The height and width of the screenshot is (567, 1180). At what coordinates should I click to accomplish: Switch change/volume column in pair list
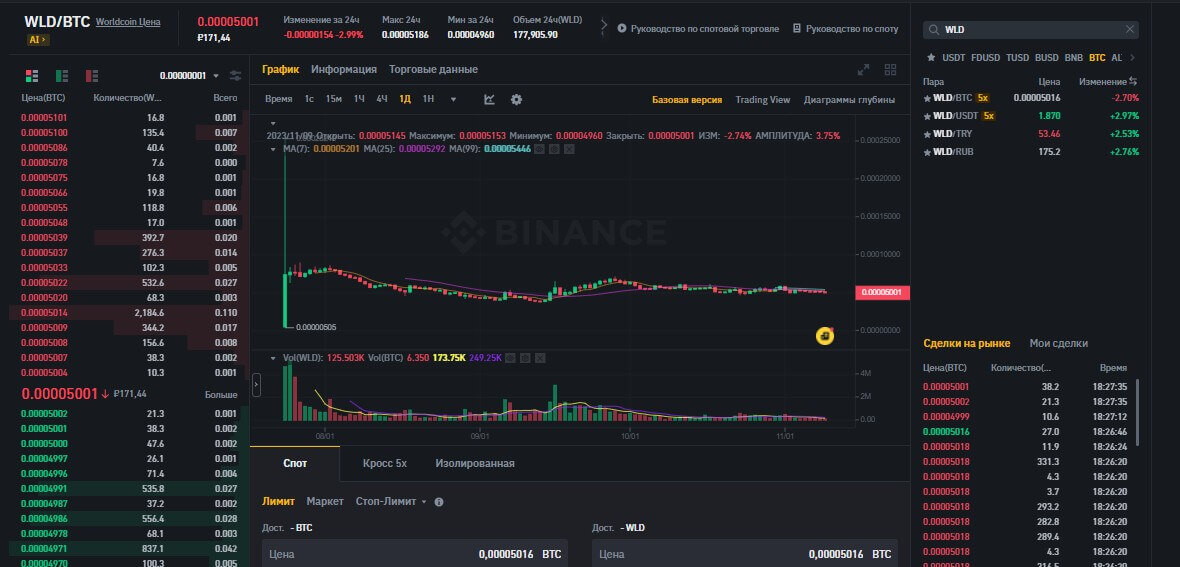1133,81
